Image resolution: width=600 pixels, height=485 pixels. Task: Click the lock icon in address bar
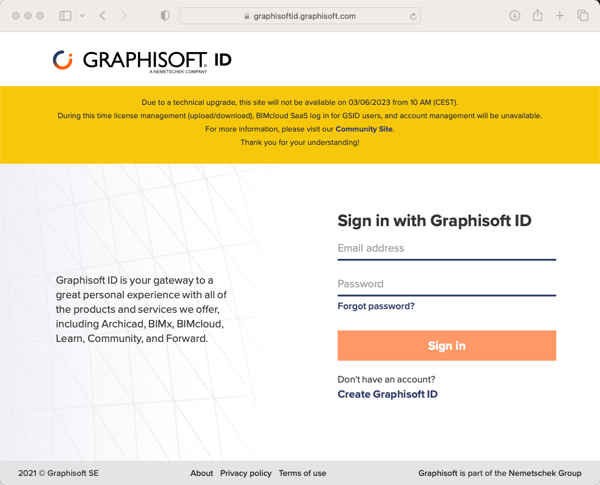tap(247, 16)
